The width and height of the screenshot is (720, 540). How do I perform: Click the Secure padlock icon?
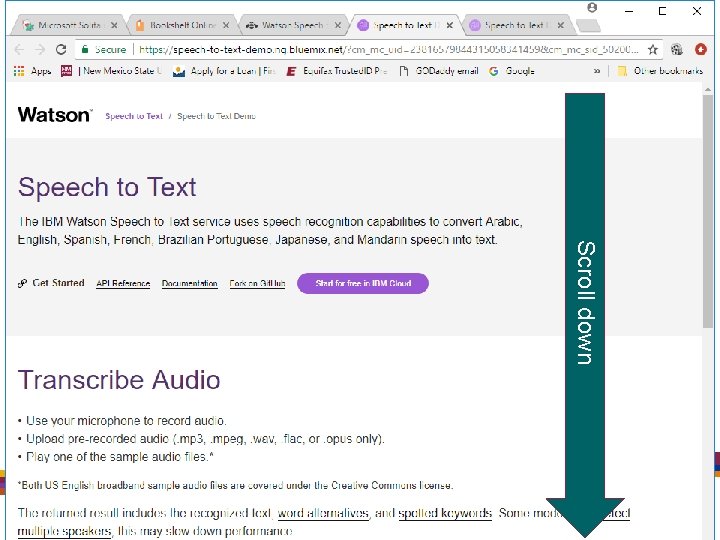84,50
